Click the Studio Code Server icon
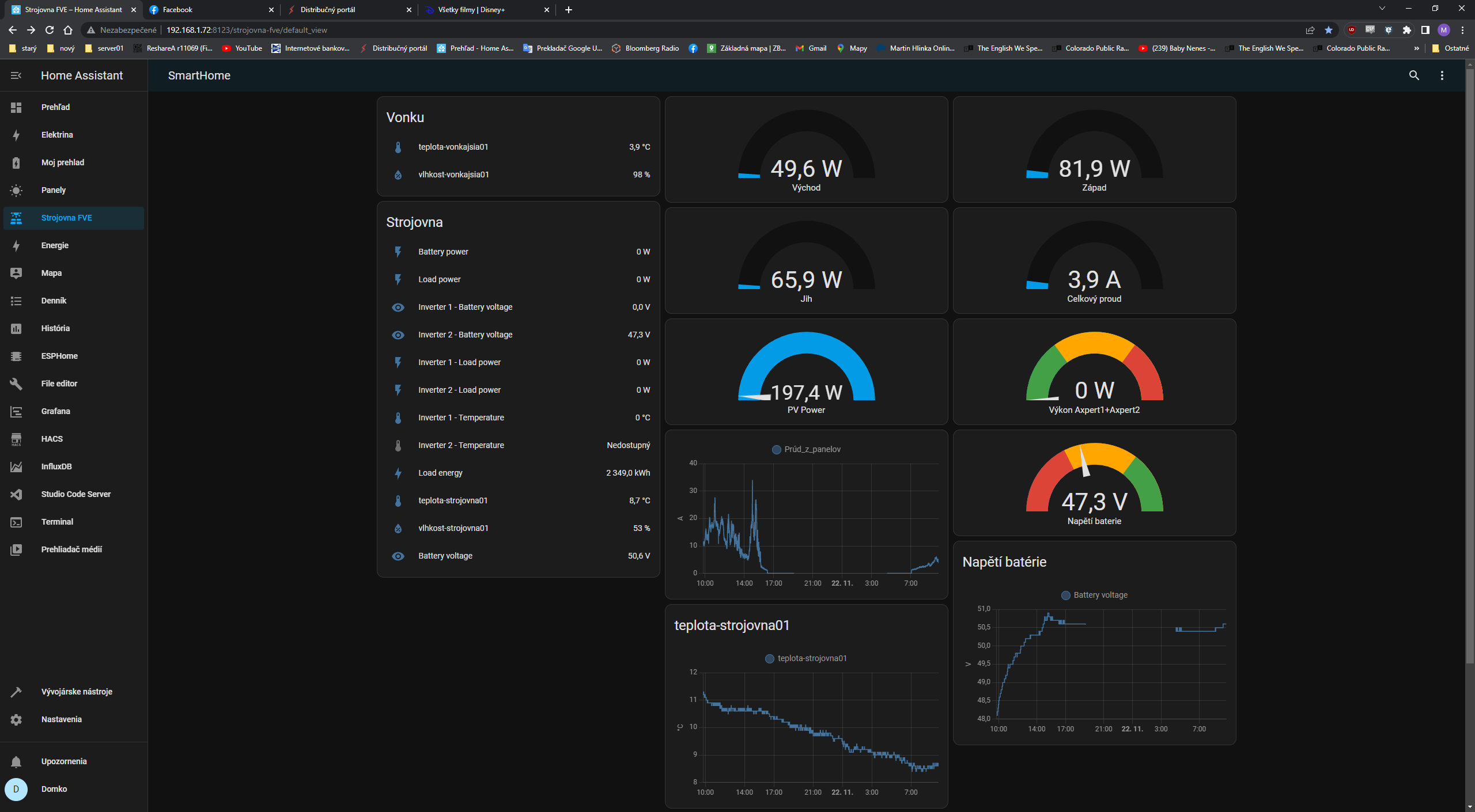This screenshot has width=1475, height=812. [x=16, y=494]
